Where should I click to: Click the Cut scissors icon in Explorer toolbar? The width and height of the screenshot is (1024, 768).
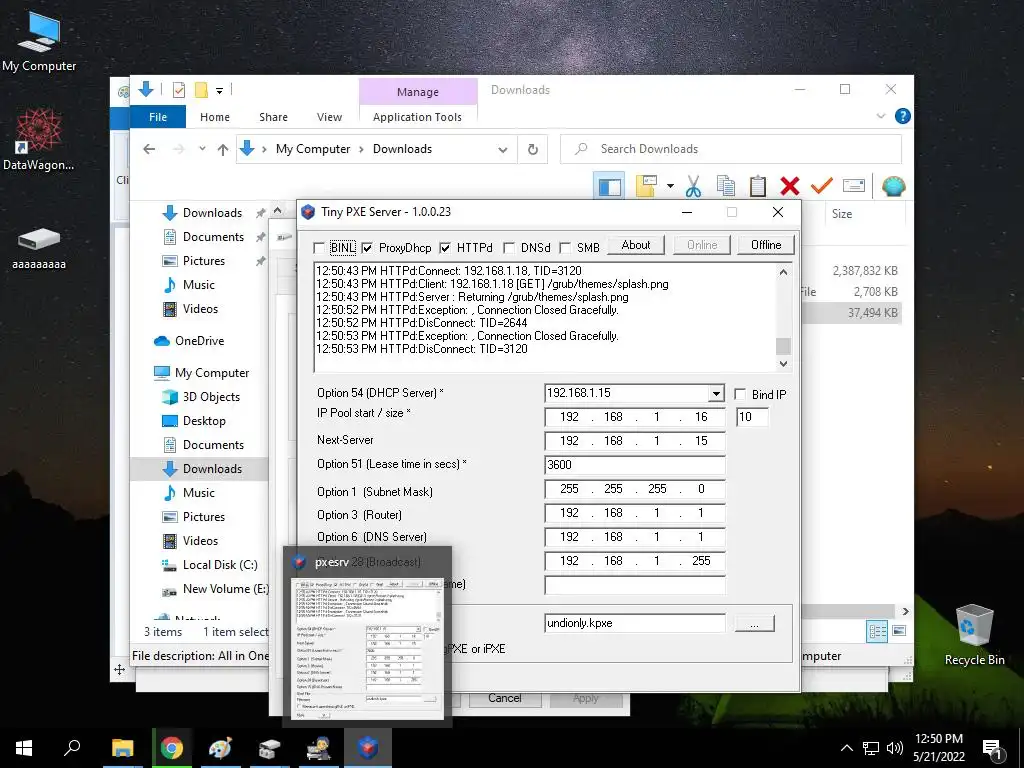point(693,187)
